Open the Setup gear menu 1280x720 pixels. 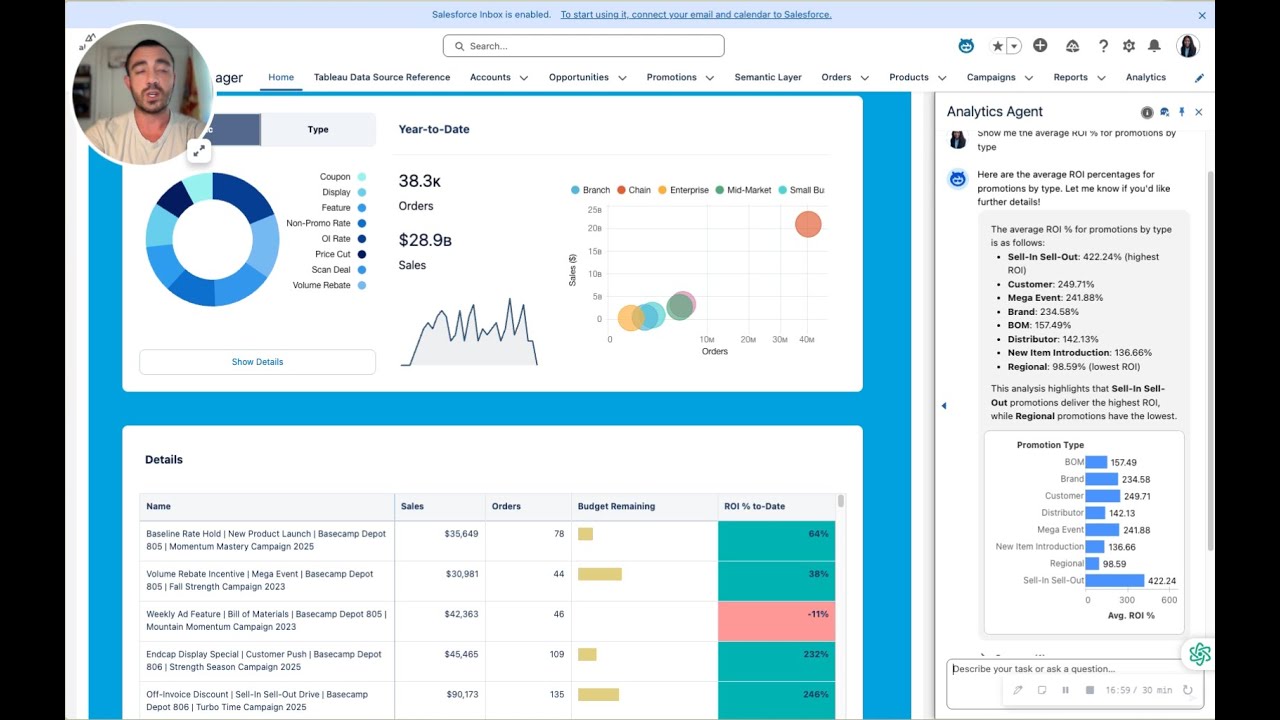(1129, 46)
